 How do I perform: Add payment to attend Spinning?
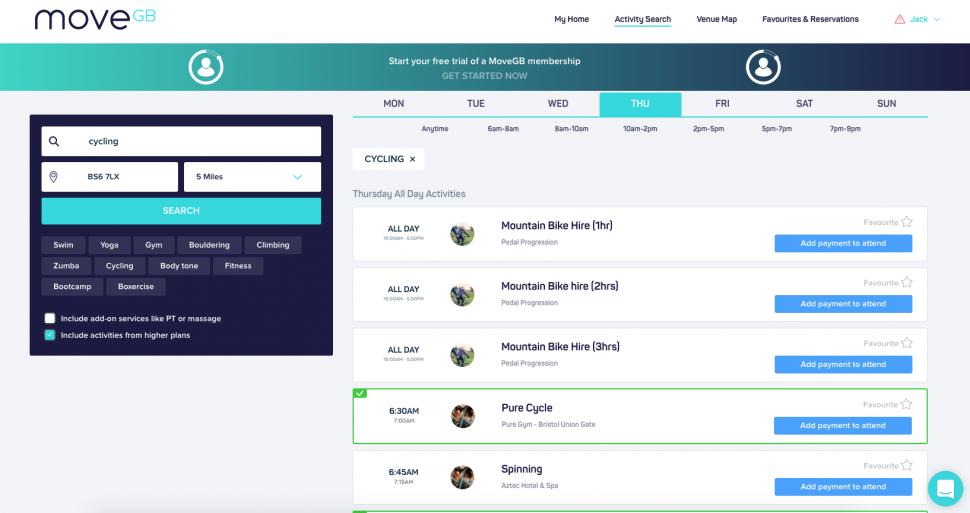click(843, 487)
